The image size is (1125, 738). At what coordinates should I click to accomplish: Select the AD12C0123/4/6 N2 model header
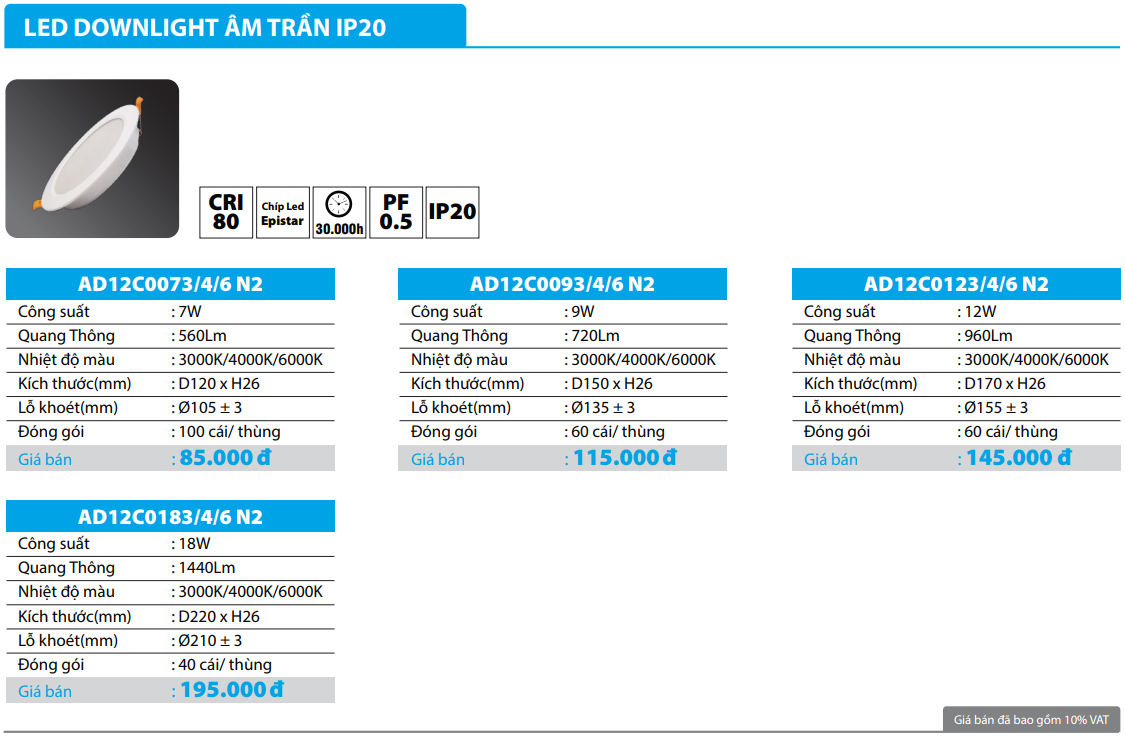pyautogui.click(x=956, y=284)
